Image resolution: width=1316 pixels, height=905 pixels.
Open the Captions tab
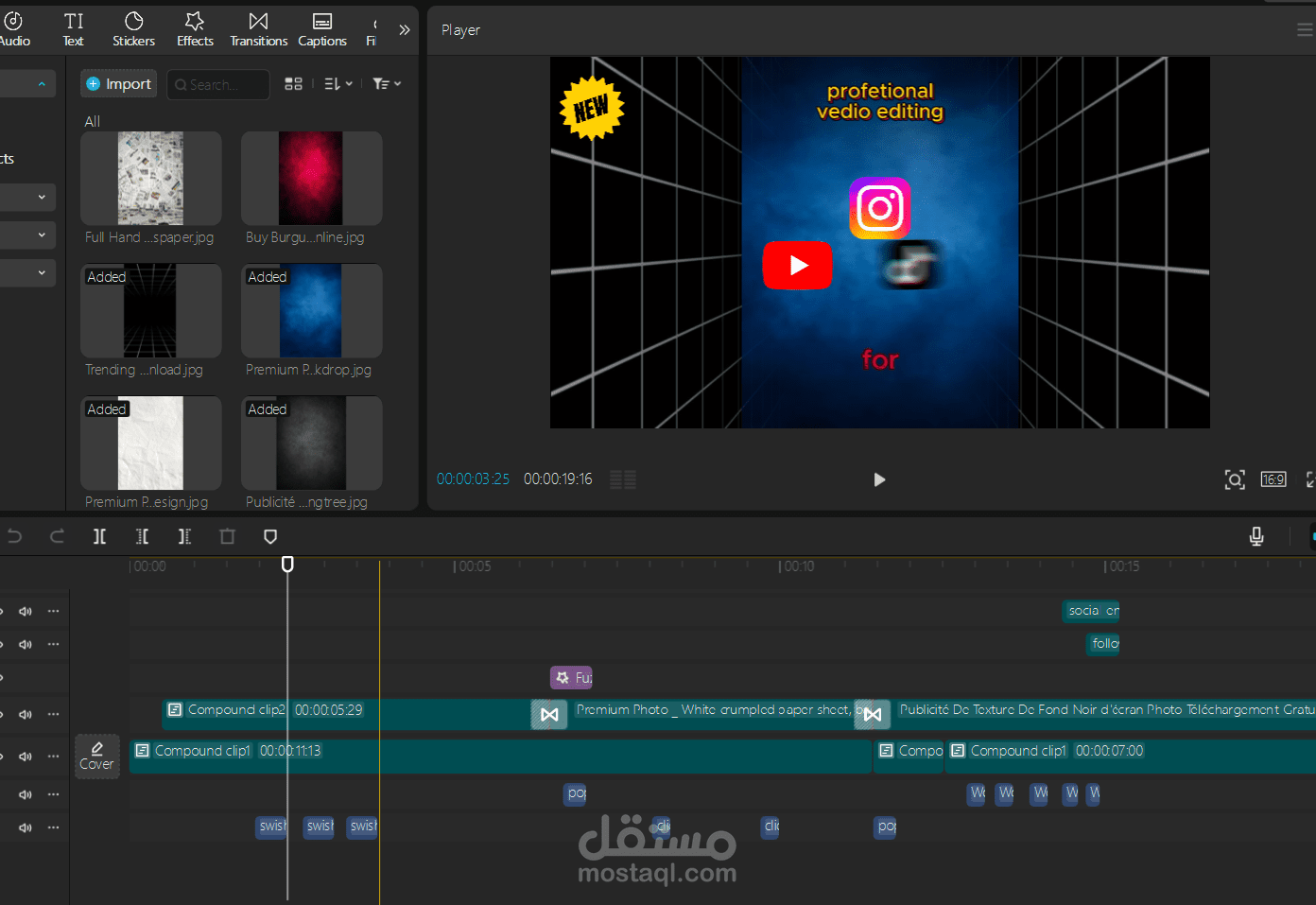[x=322, y=29]
